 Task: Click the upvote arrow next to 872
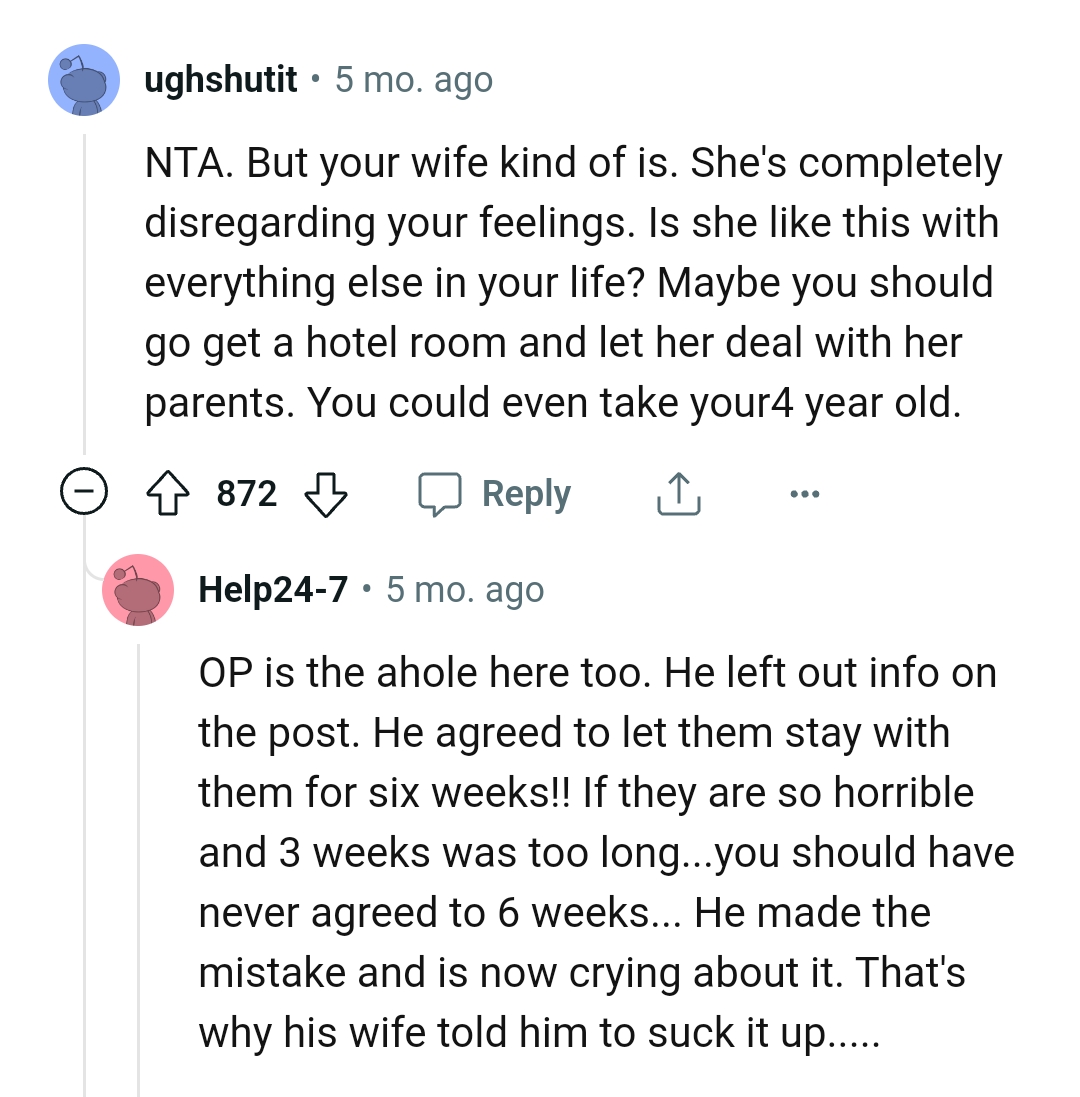click(x=170, y=492)
